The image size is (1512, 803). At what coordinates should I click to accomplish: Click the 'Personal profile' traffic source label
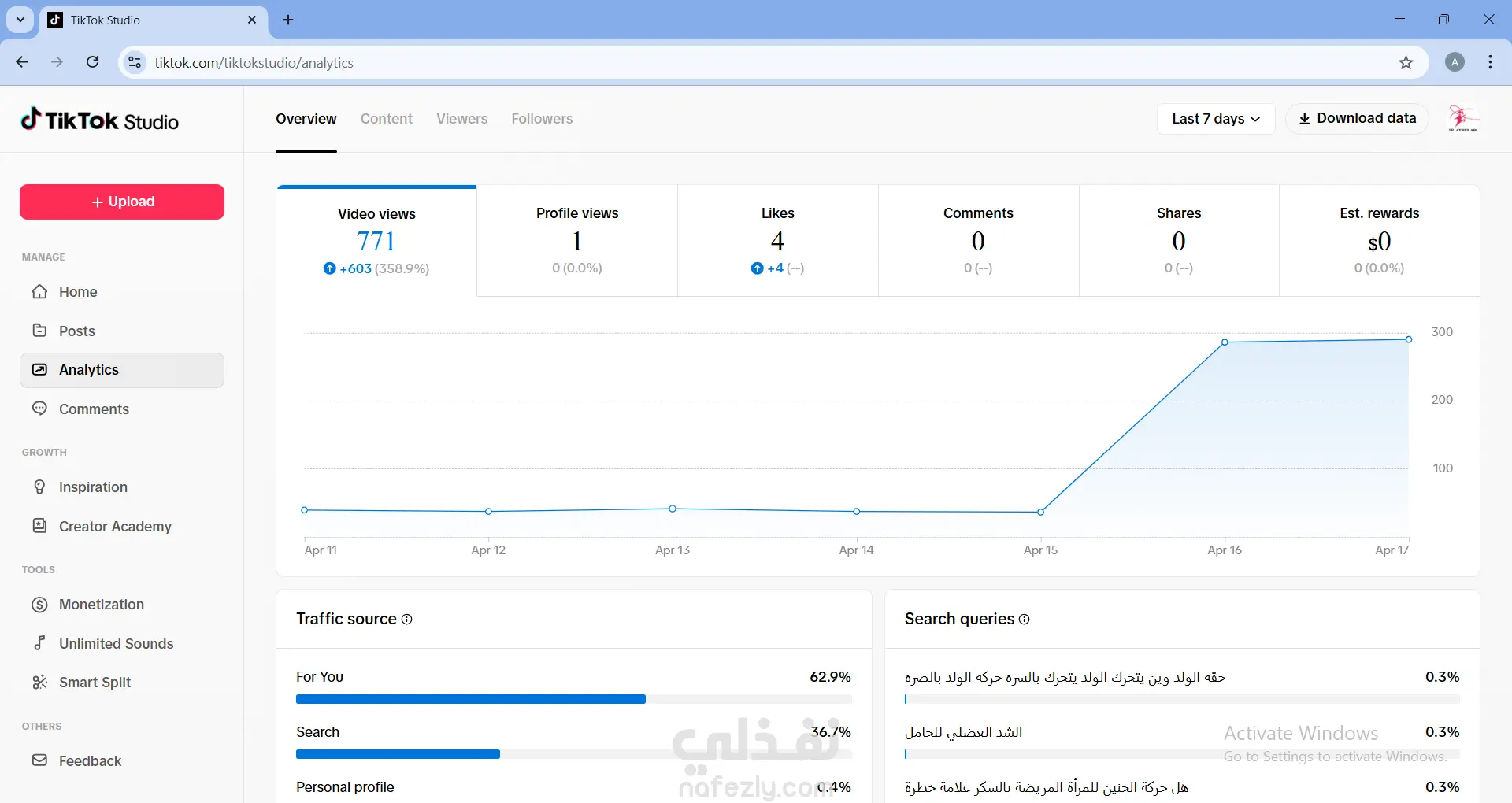pyautogui.click(x=345, y=787)
